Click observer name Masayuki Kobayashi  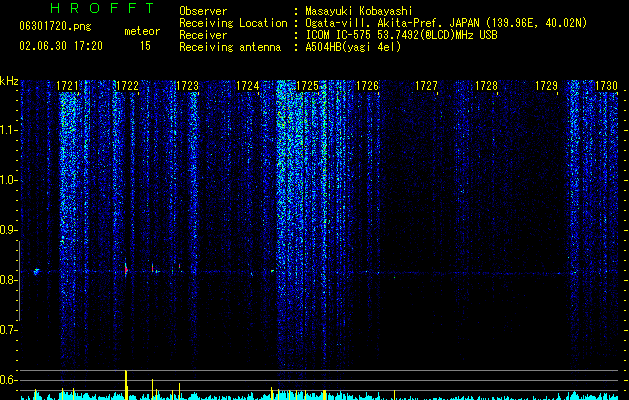point(358,11)
